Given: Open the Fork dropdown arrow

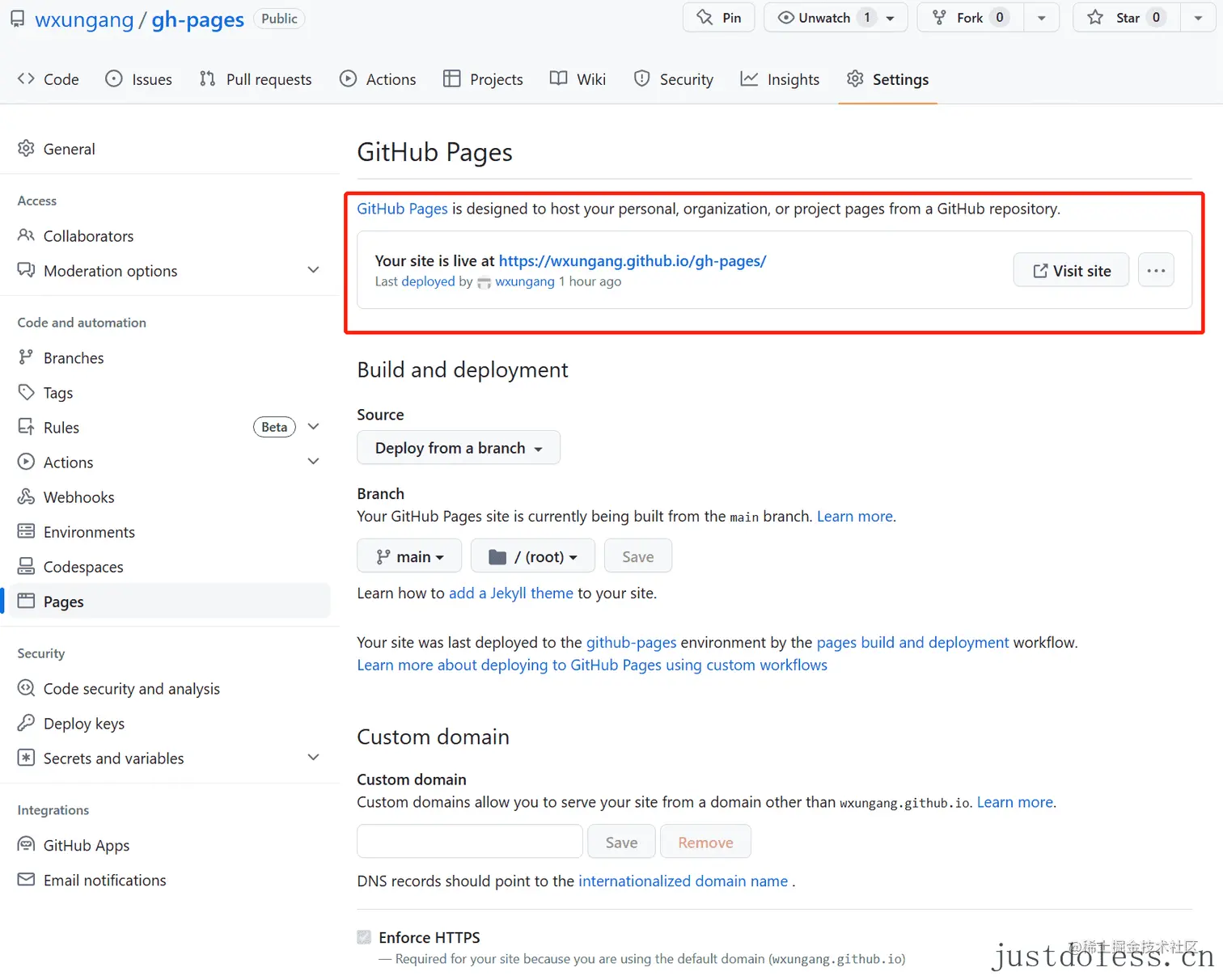Looking at the screenshot, I should click(x=1042, y=18).
